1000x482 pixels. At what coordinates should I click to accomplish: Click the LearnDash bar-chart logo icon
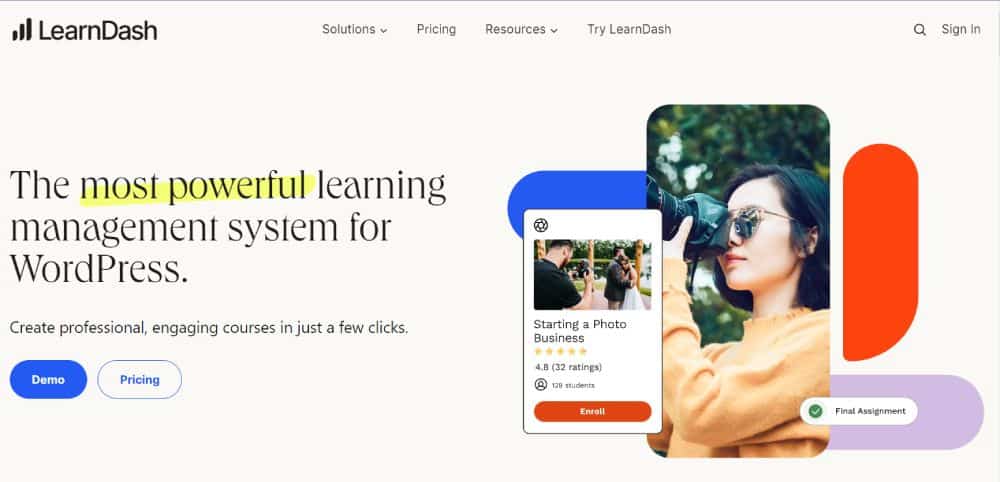(22, 29)
